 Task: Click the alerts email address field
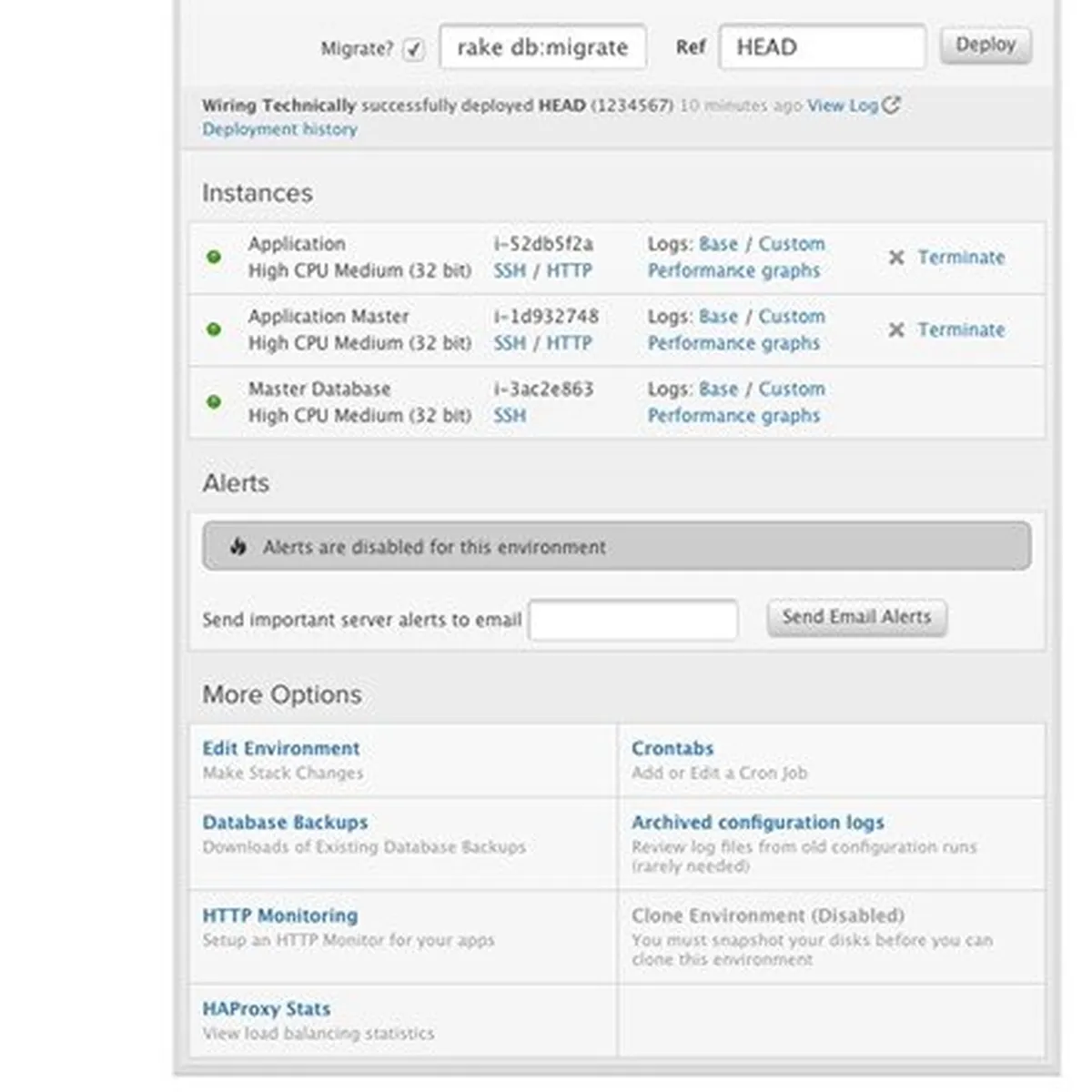(633, 620)
